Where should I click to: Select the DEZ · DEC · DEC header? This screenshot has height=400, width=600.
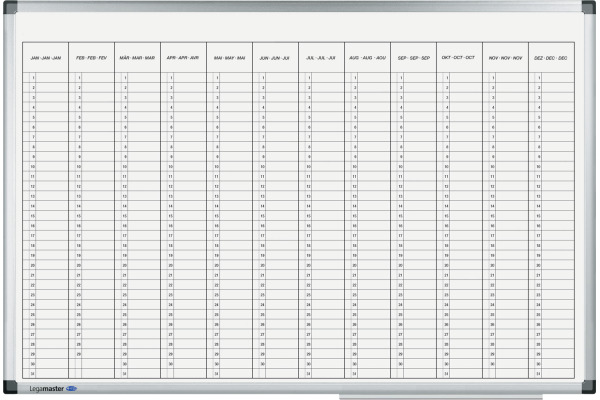pyautogui.click(x=551, y=58)
